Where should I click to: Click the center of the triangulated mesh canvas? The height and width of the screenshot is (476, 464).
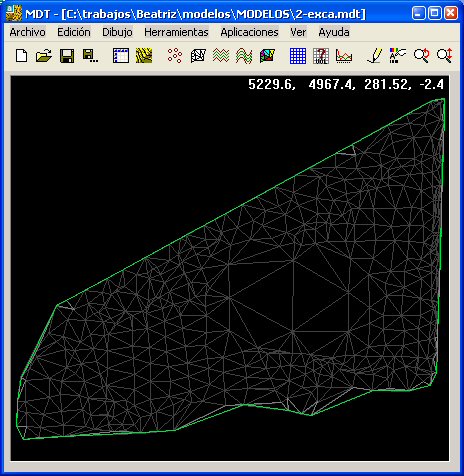coord(230,269)
